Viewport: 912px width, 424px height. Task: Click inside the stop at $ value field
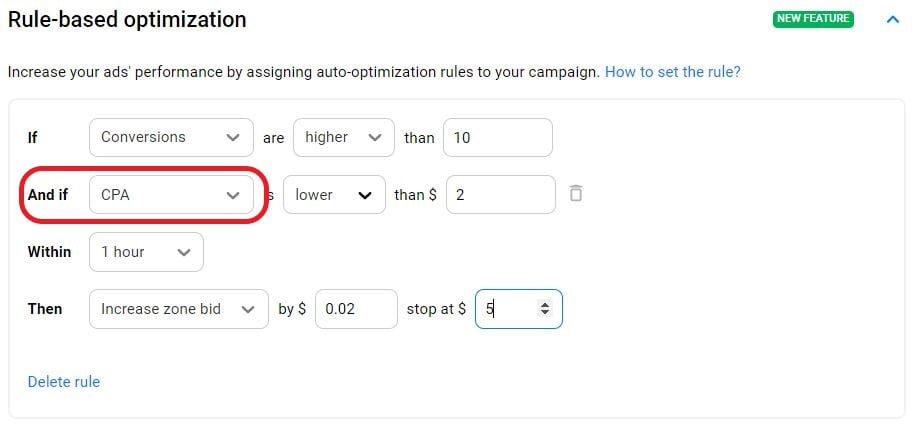508,309
